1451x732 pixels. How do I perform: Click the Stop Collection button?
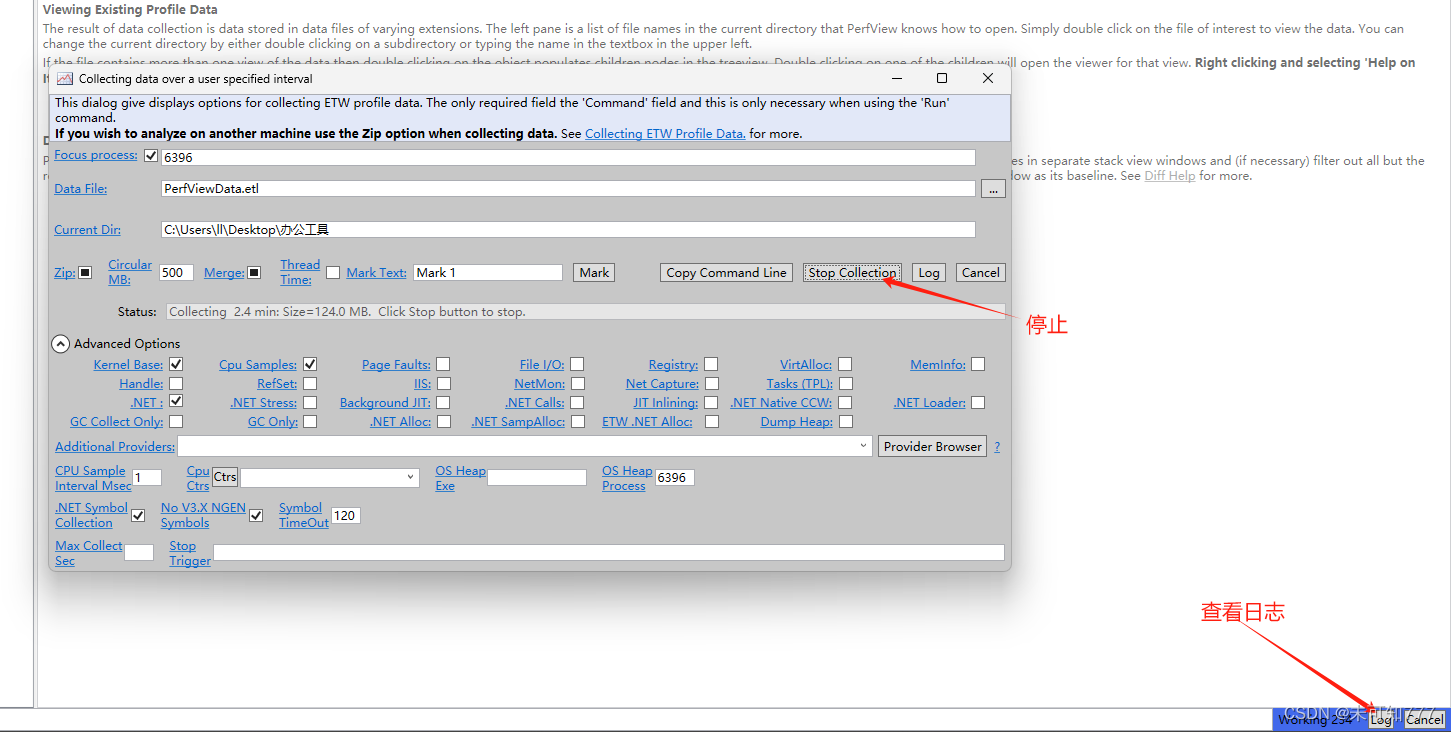click(853, 272)
